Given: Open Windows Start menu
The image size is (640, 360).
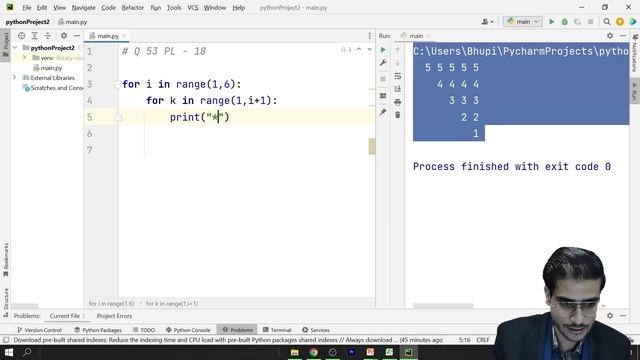Looking at the screenshot, I should pos(9,352).
